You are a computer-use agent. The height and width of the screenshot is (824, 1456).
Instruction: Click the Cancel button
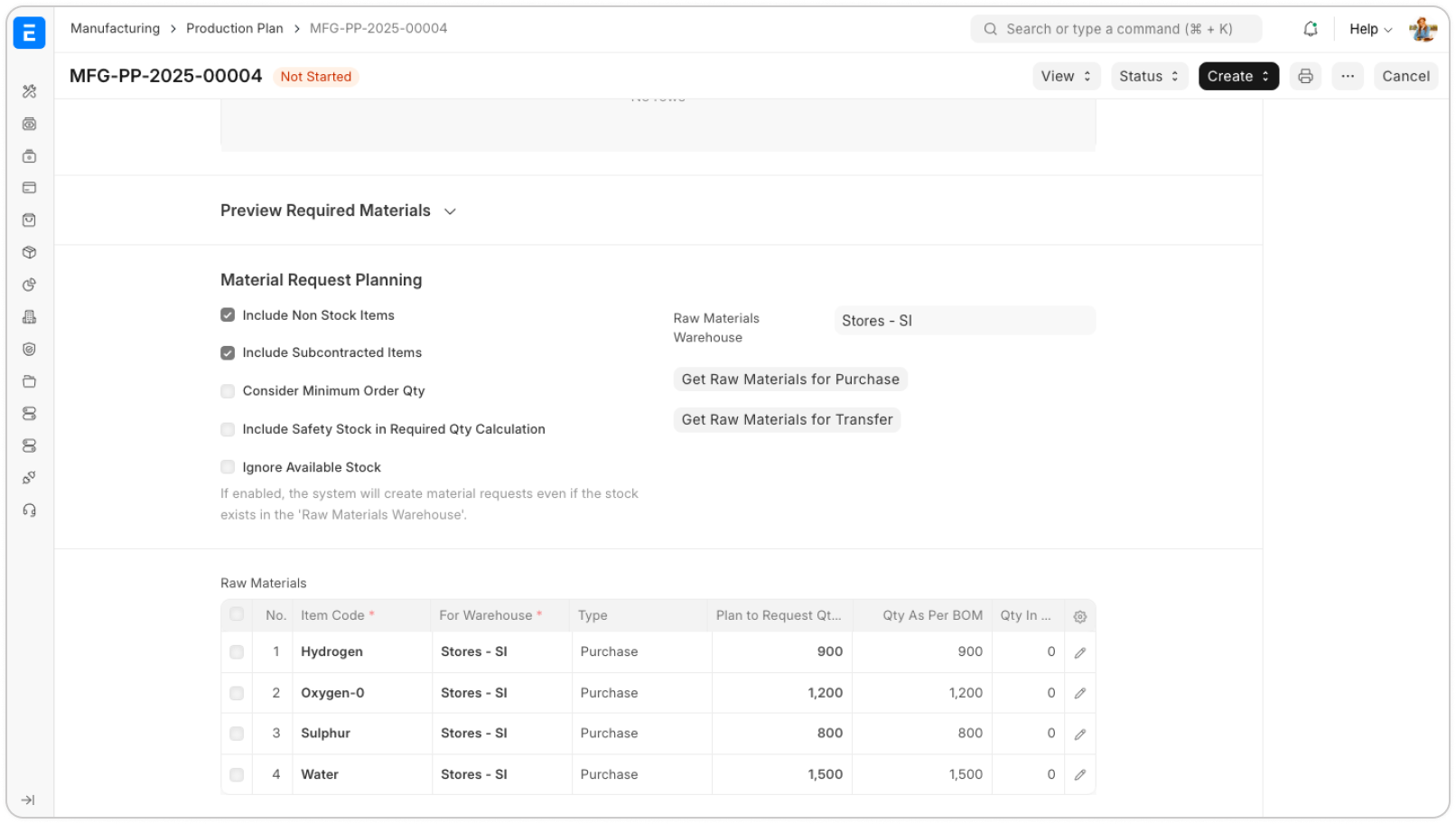[x=1405, y=77]
